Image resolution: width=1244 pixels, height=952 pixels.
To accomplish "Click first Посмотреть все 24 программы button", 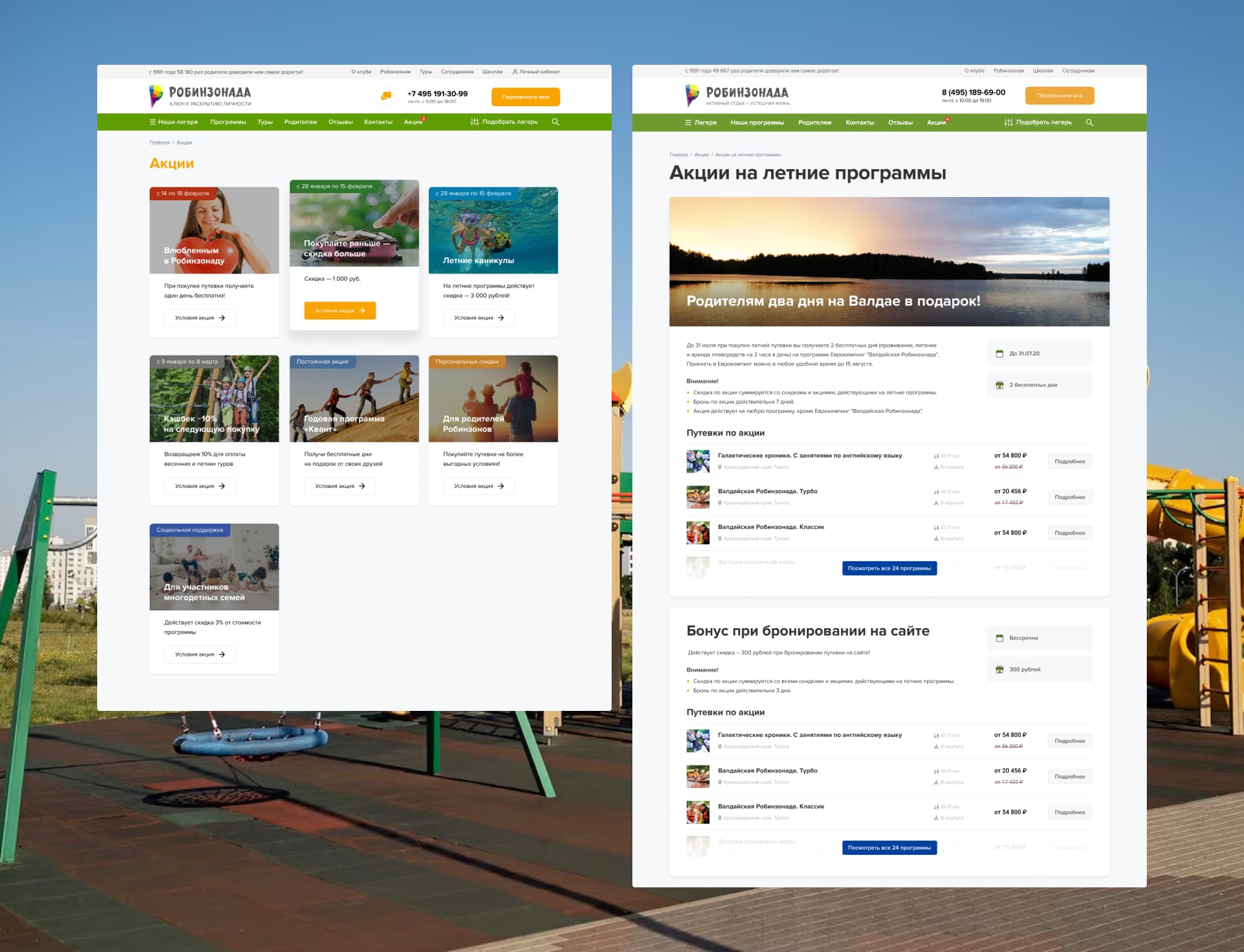I will click(889, 568).
